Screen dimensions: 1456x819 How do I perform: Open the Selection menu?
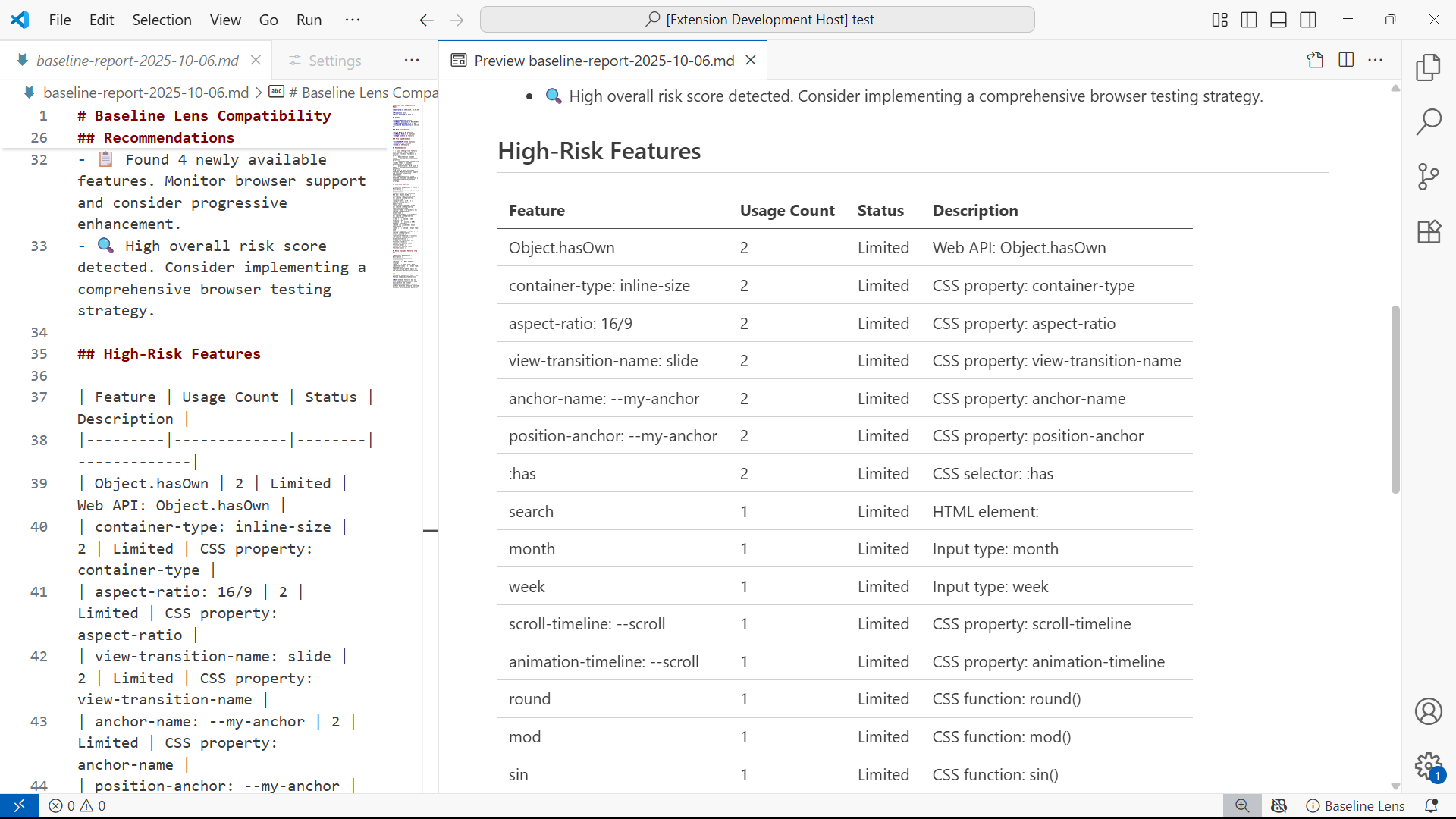(x=162, y=20)
